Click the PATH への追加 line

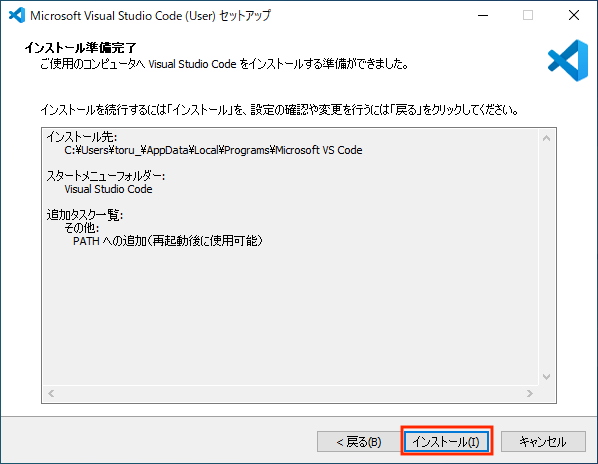[168, 241]
